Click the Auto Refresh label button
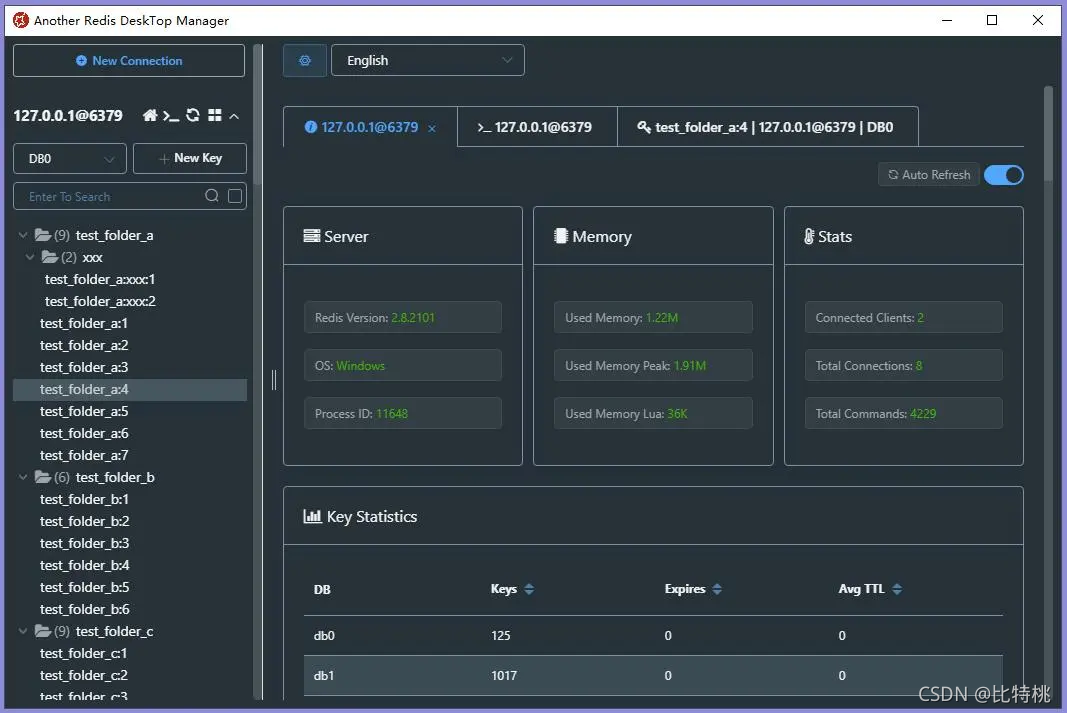Image resolution: width=1067 pixels, height=713 pixels. tap(929, 175)
